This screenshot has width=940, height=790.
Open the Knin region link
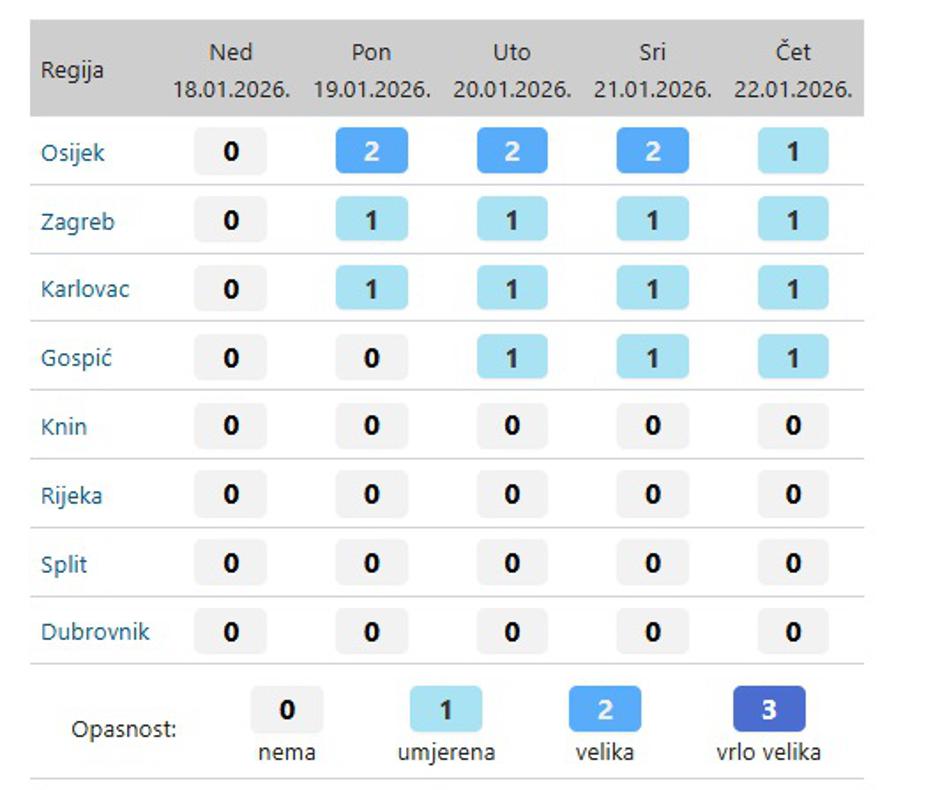64,427
